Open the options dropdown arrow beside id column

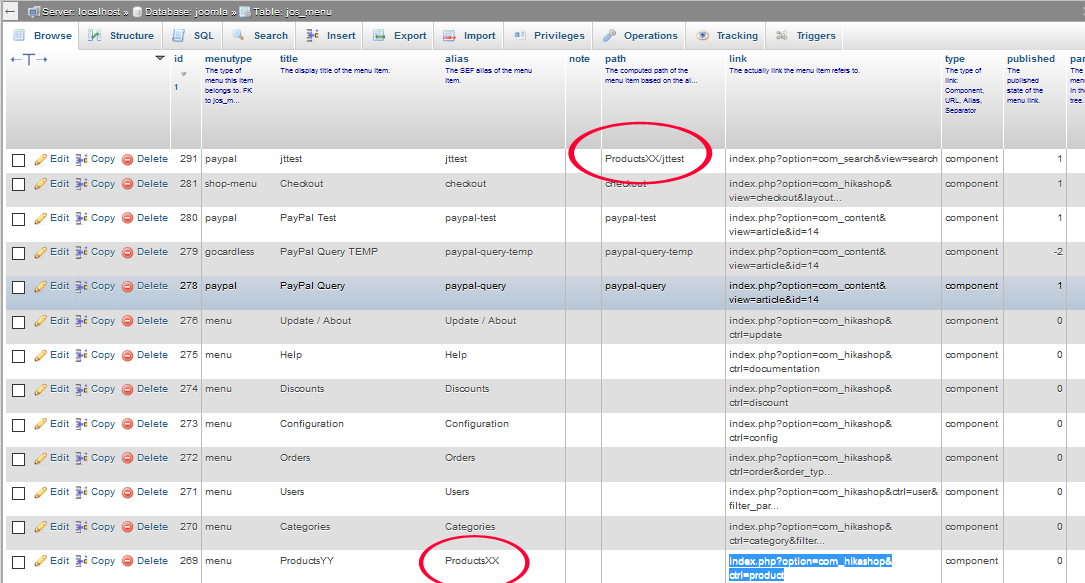coord(160,59)
